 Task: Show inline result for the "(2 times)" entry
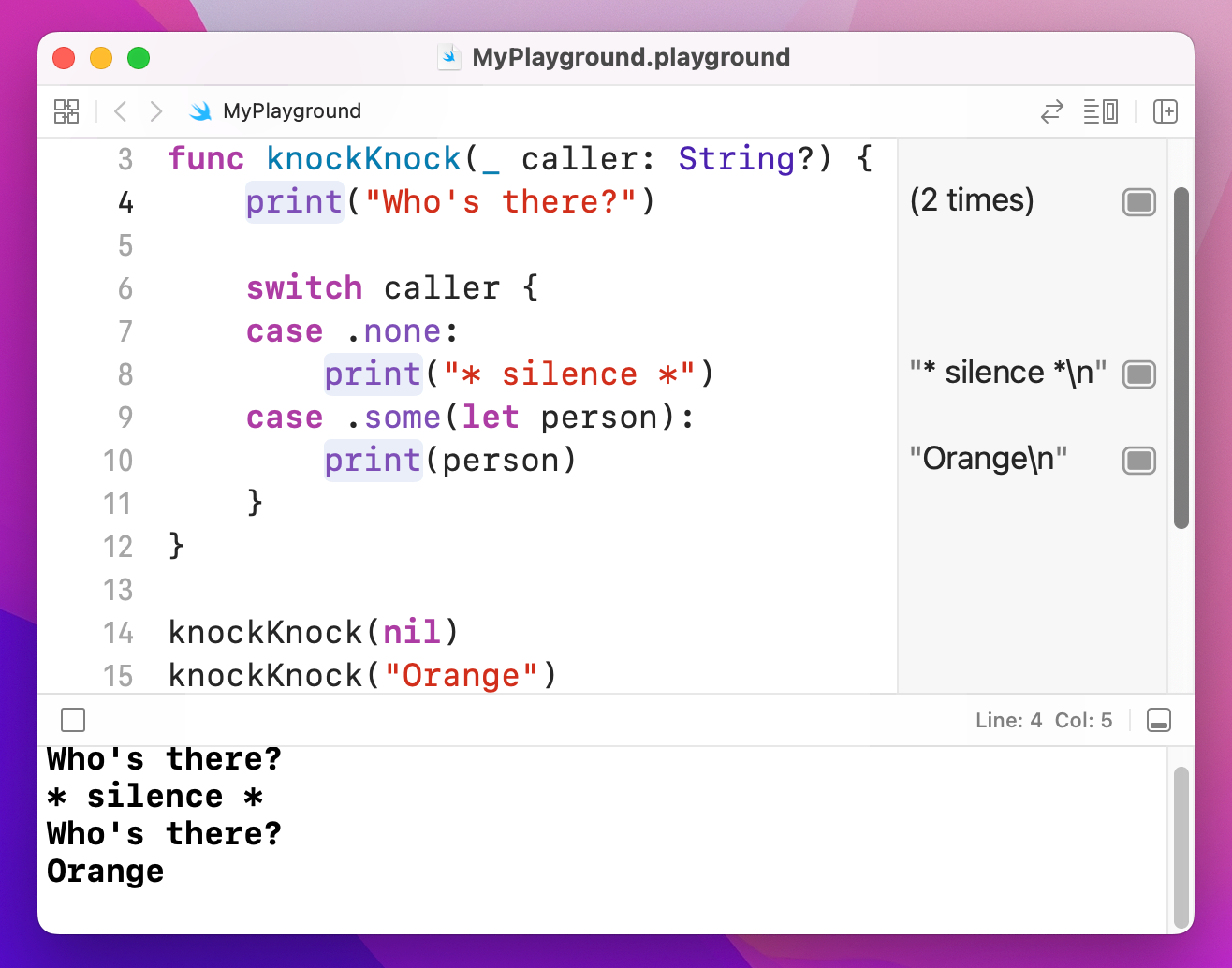(x=1139, y=201)
